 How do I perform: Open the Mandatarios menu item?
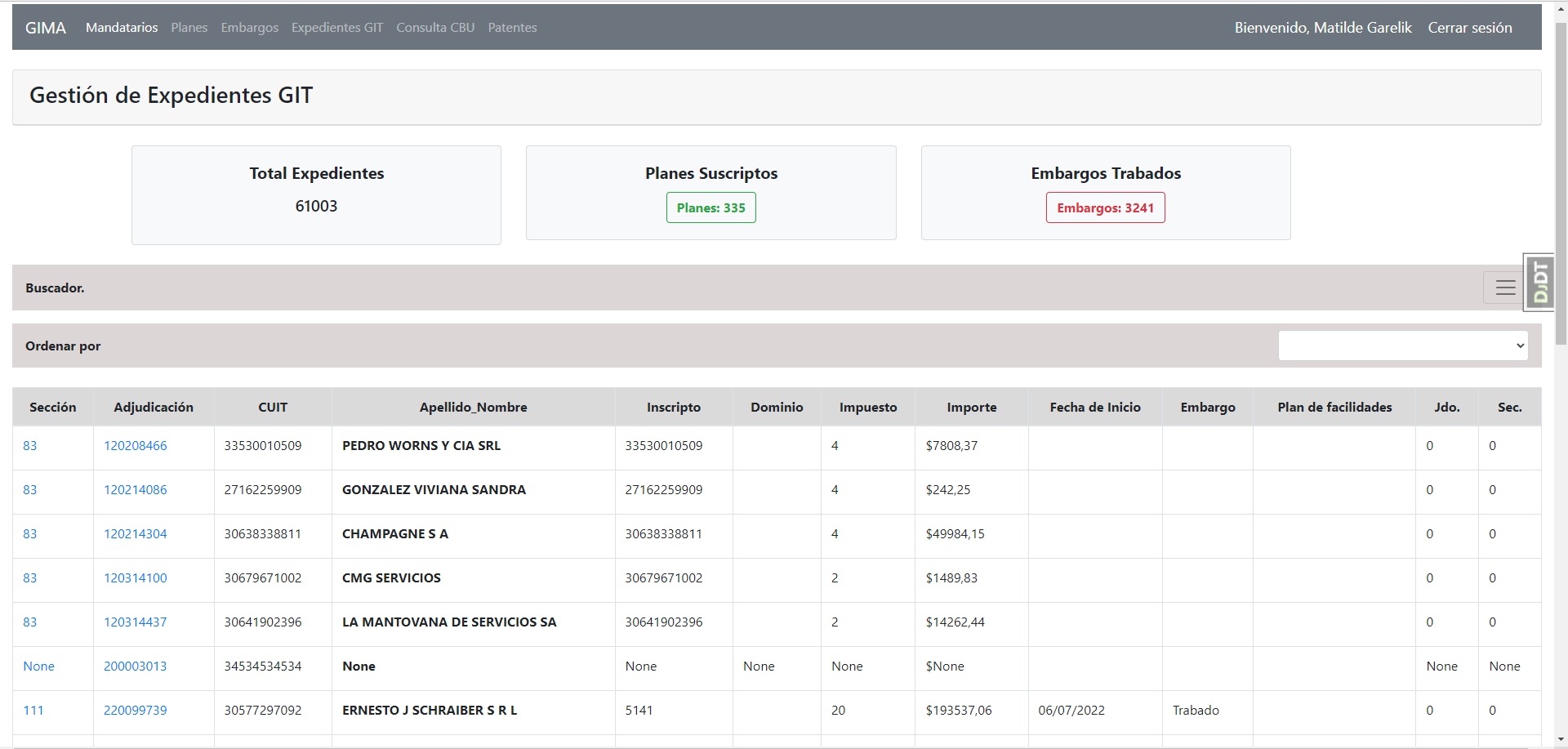tap(122, 28)
